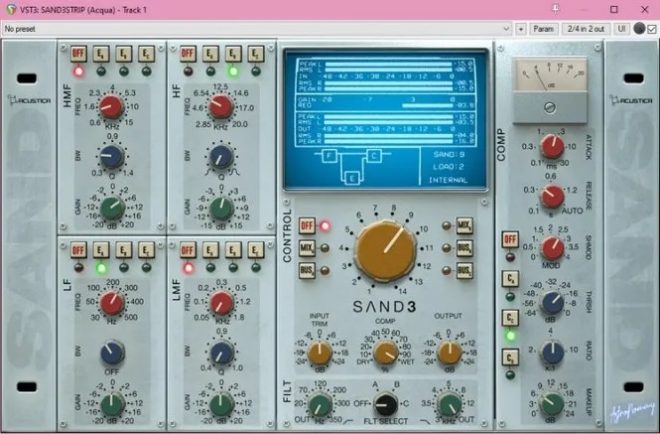660x434 pixels.
Task: Select the LF E button with green LED
Action: point(101,250)
